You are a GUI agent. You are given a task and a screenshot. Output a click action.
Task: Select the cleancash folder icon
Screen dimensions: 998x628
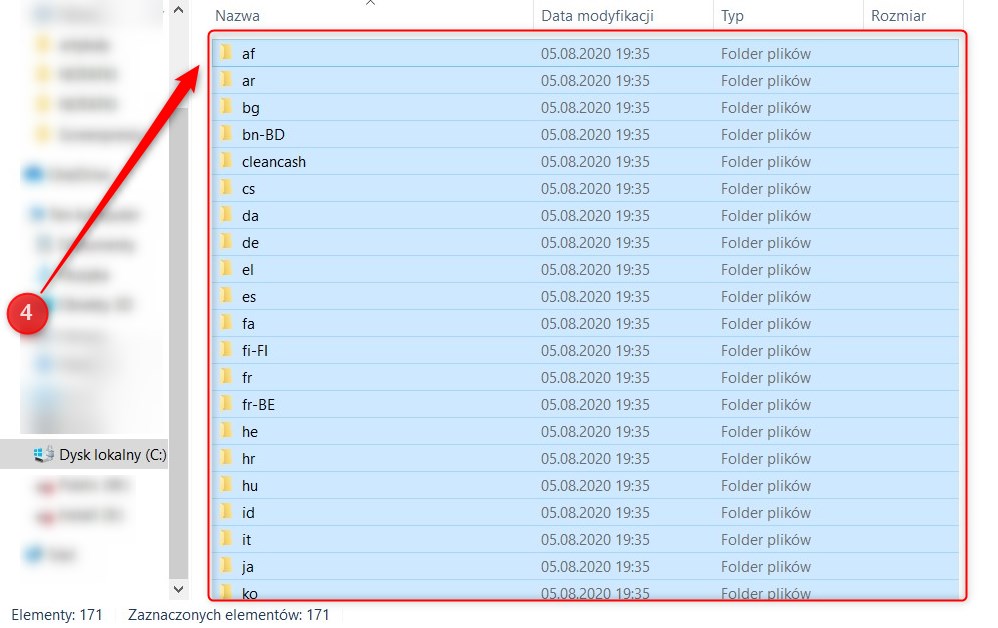click(226, 161)
